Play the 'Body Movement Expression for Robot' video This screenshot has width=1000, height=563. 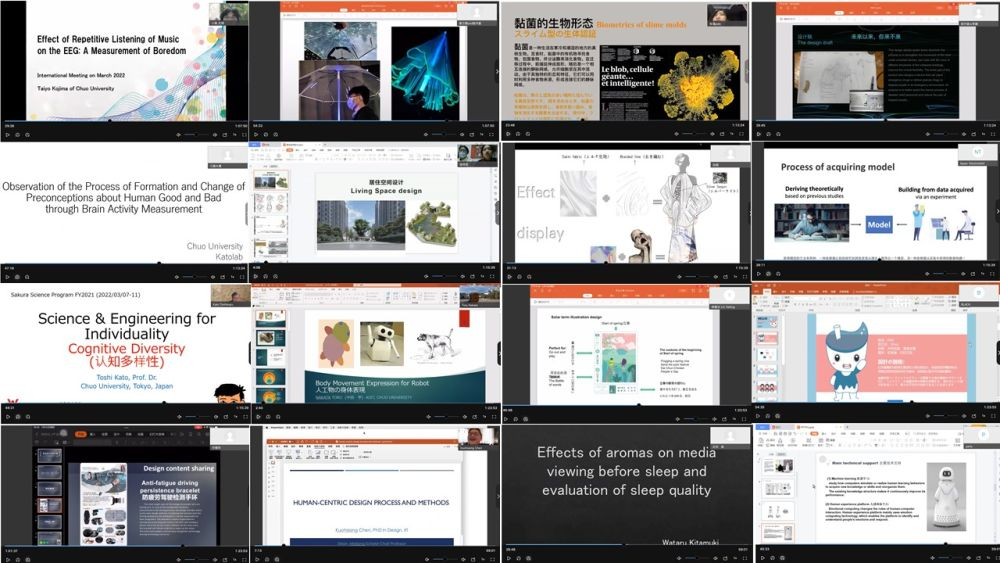pos(256,417)
